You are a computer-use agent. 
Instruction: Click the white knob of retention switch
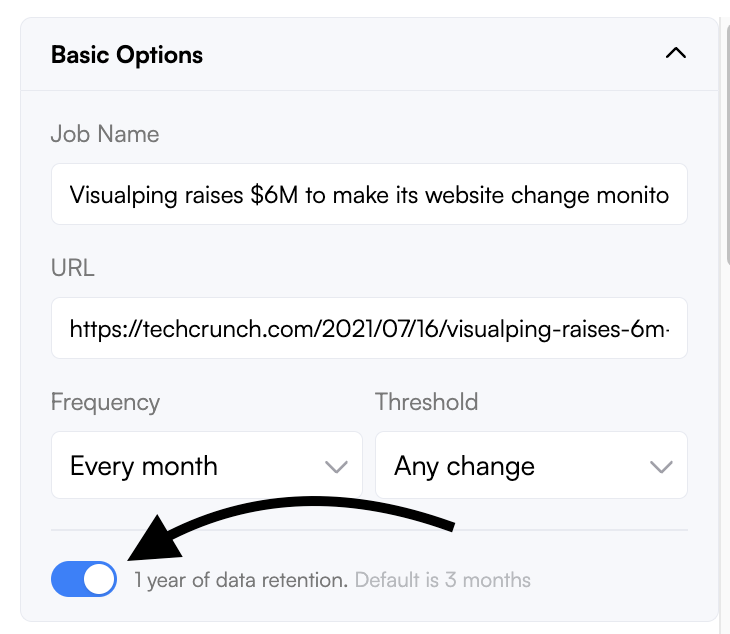99,579
